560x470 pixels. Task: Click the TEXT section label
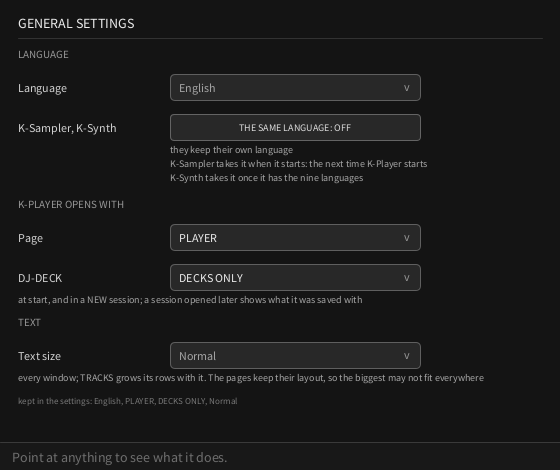coord(29,322)
